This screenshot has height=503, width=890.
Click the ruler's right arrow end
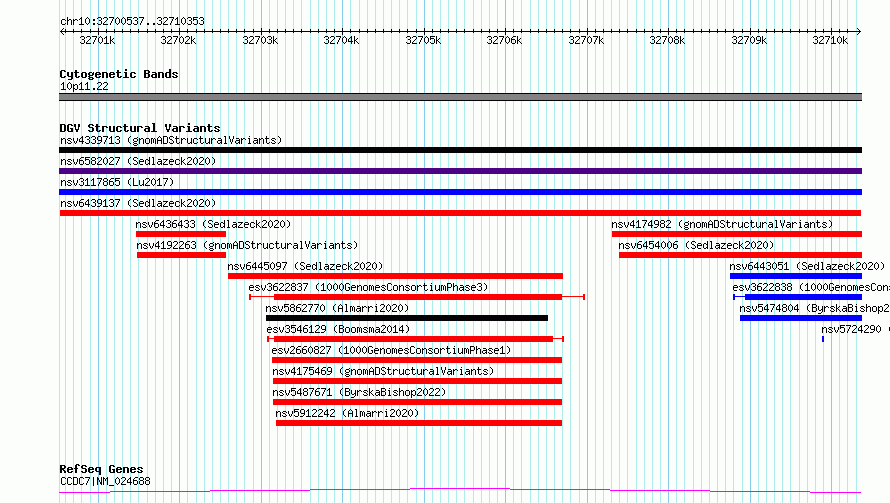[859, 31]
